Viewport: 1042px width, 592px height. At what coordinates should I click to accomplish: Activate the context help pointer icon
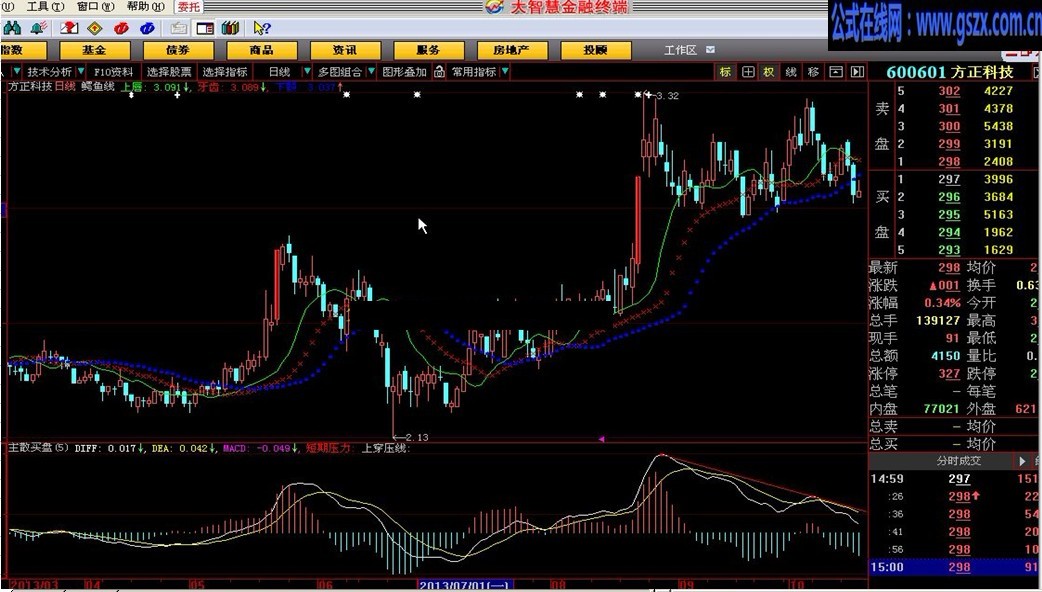(261, 28)
